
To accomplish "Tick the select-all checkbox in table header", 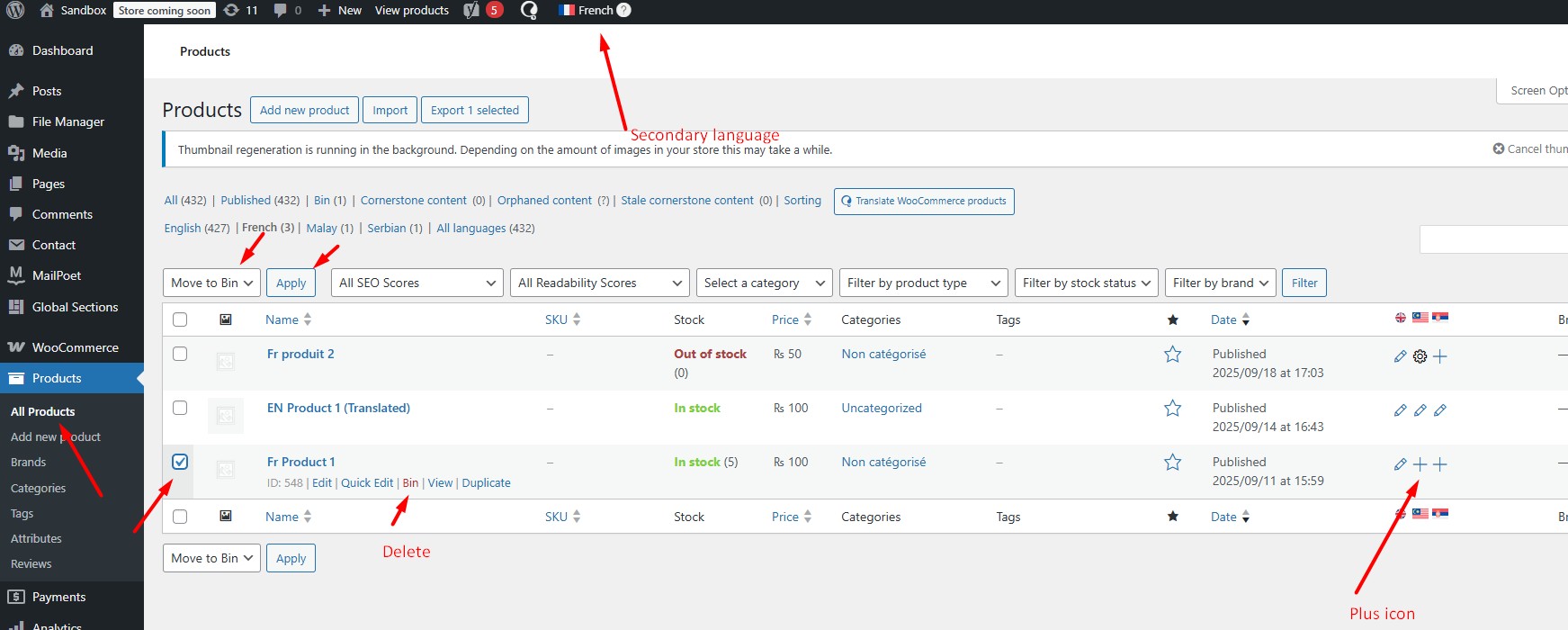I will [x=180, y=319].
